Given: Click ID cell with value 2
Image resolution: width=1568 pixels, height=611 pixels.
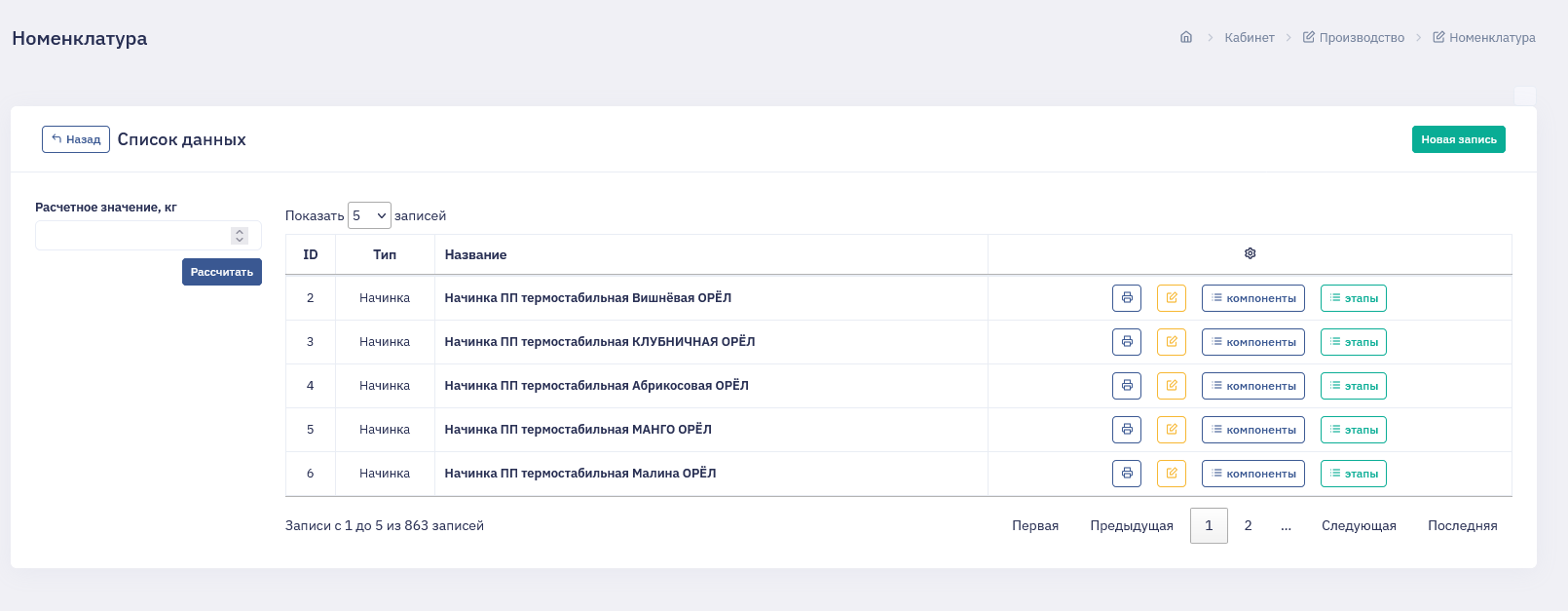Looking at the screenshot, I should [311, 298].
